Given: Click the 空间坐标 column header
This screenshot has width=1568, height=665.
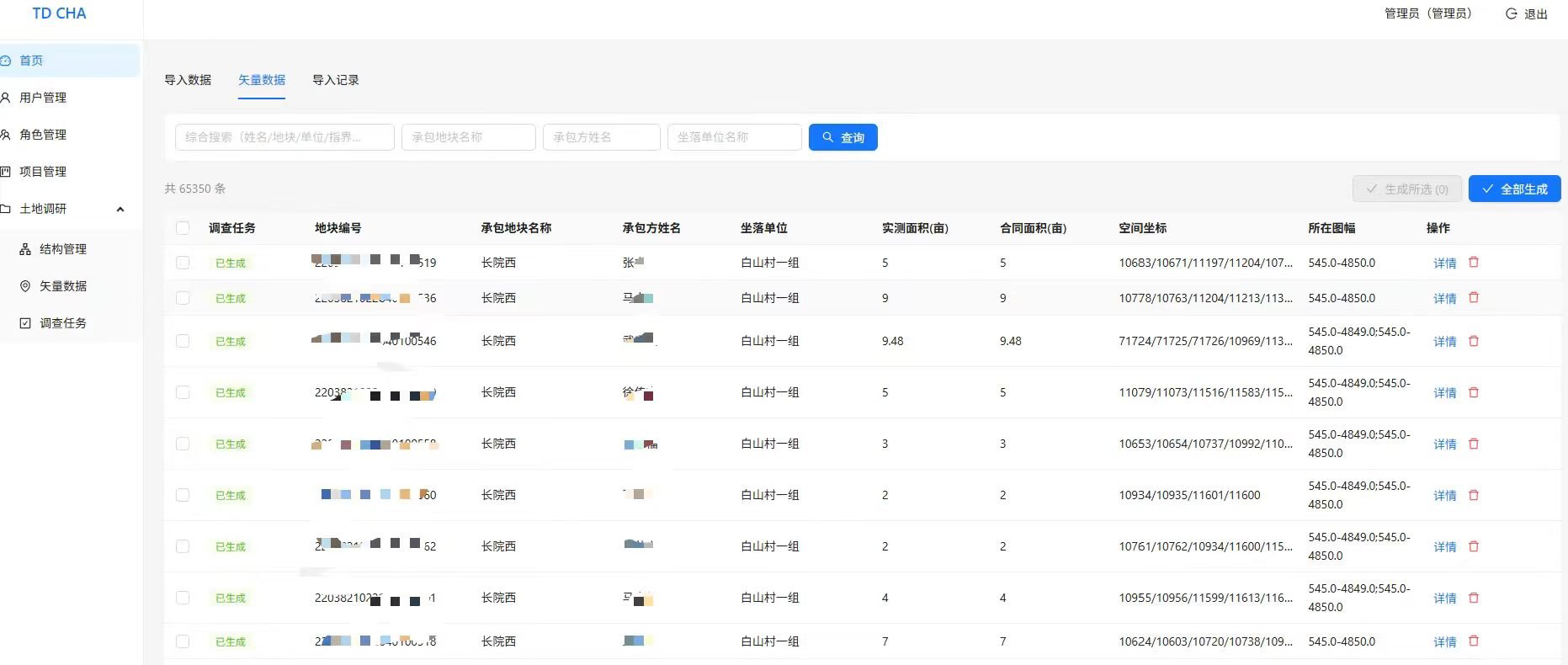Looking at the screenshot, I should click(1142, 228).
